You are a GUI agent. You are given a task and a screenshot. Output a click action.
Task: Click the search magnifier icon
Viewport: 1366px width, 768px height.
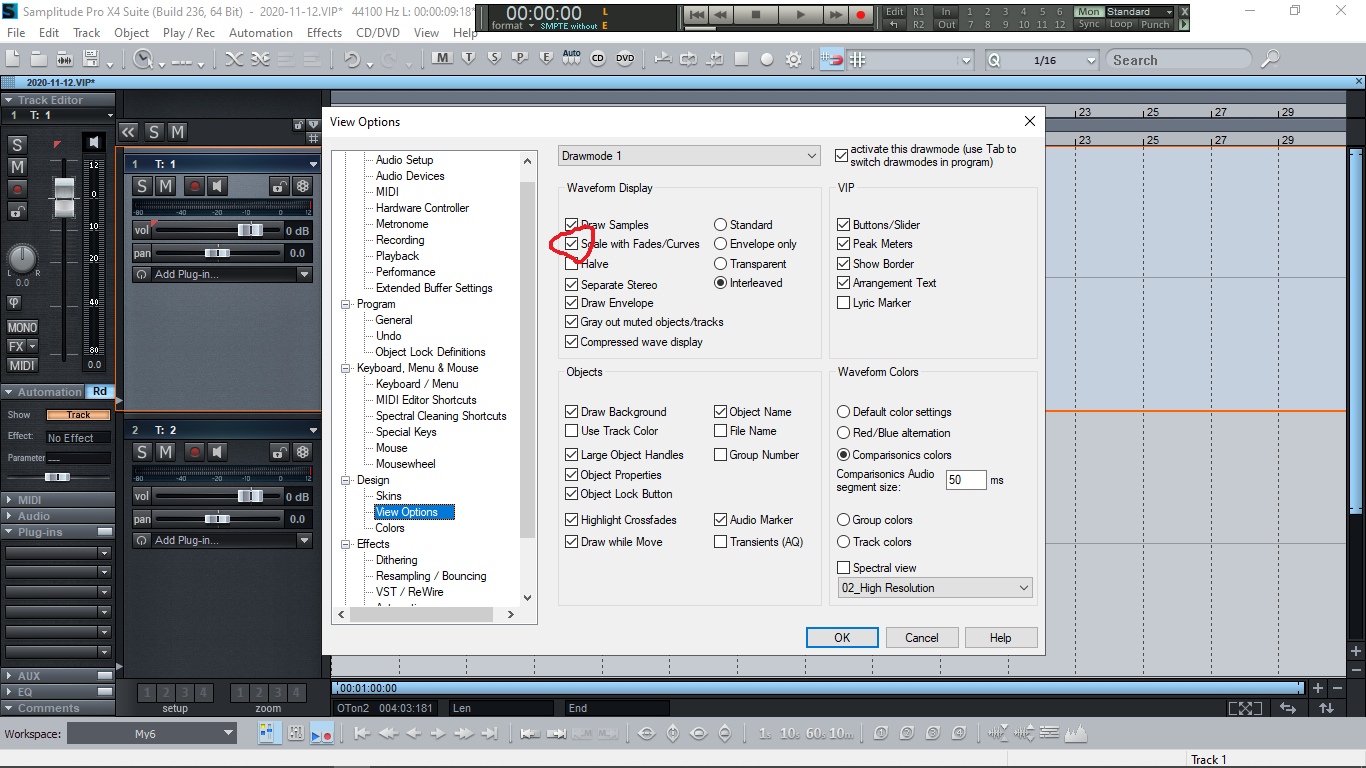coord(1269,60)
